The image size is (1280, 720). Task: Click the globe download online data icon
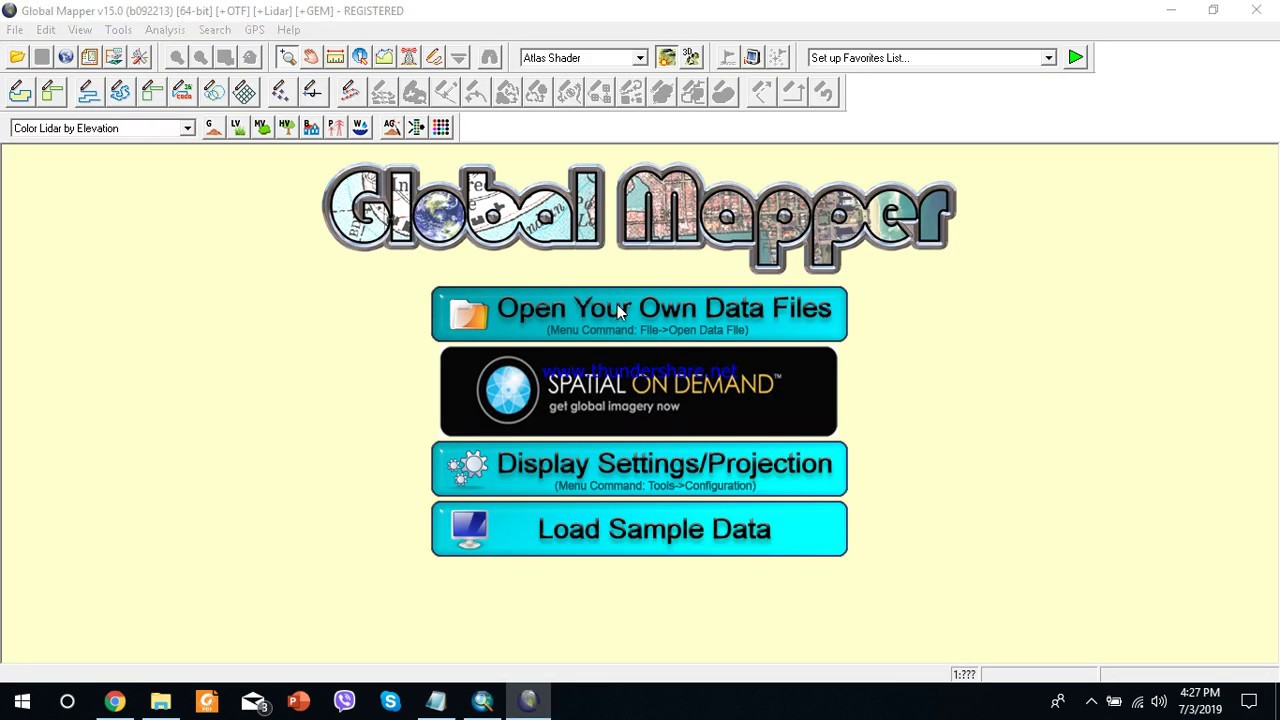tap(66, 57)
